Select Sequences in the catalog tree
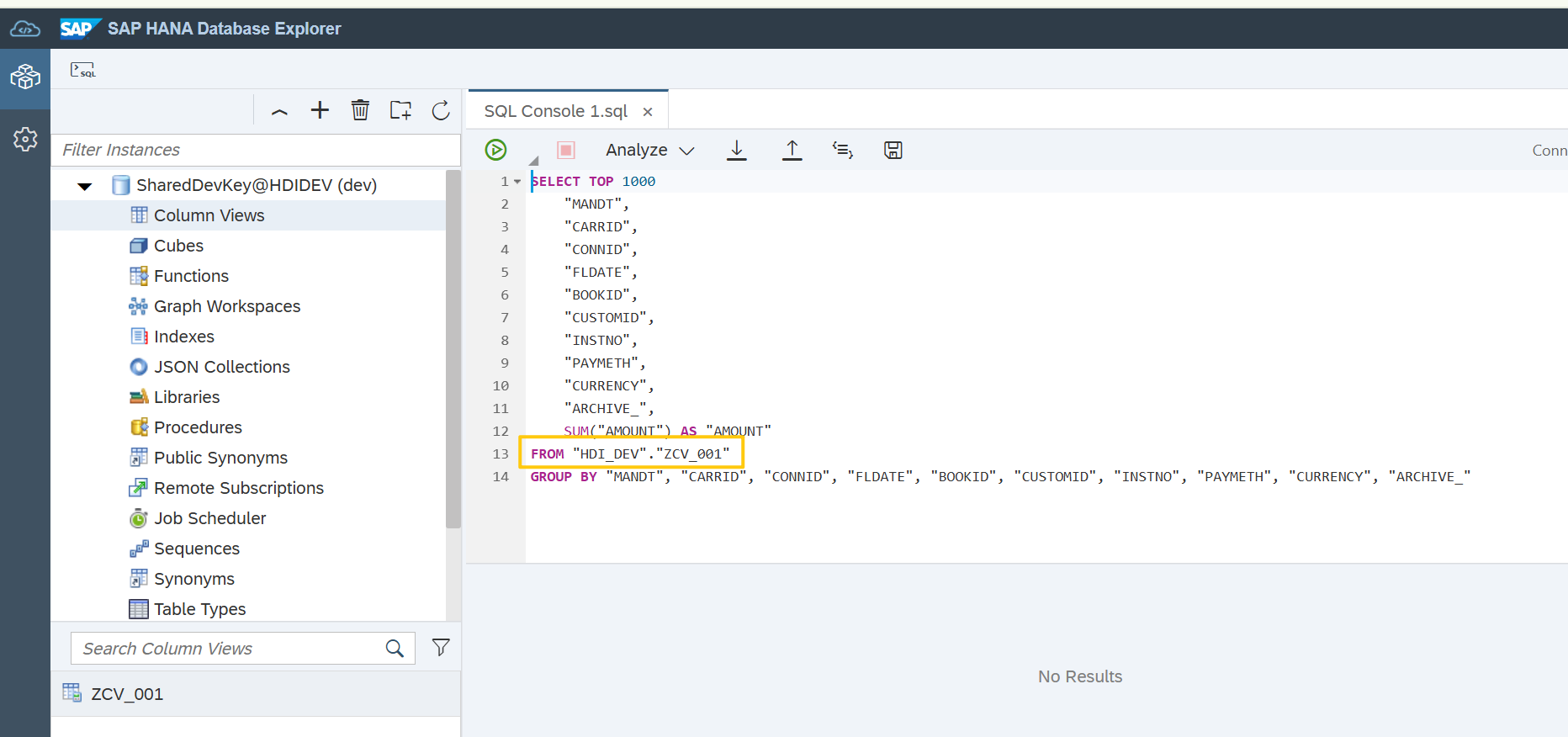 click(197, 549)
